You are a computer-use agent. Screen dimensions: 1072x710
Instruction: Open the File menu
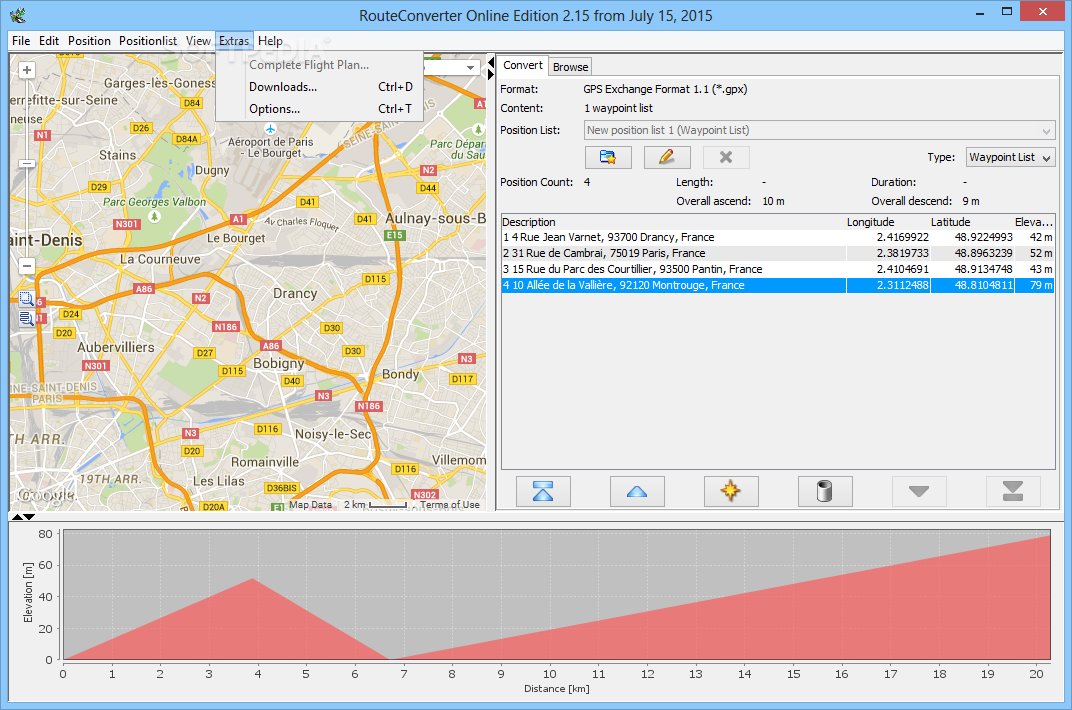21,41
